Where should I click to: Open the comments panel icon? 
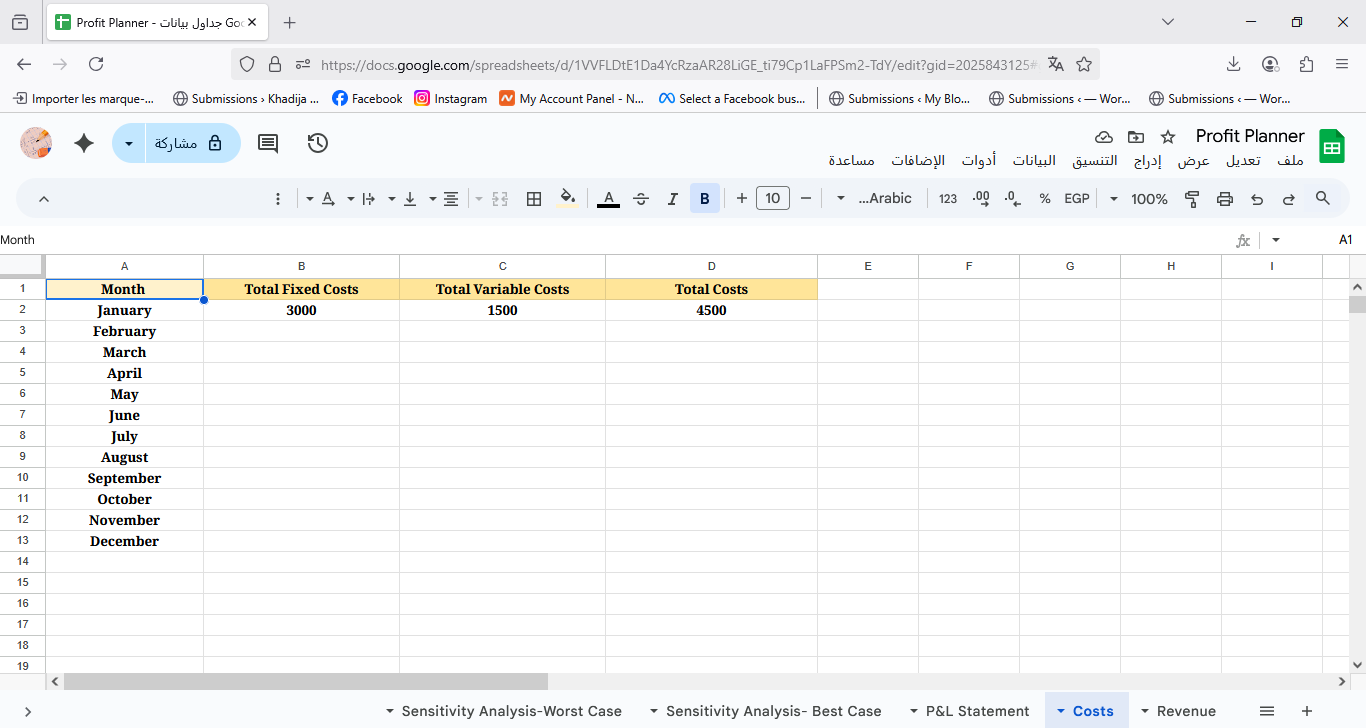[268, 143]
